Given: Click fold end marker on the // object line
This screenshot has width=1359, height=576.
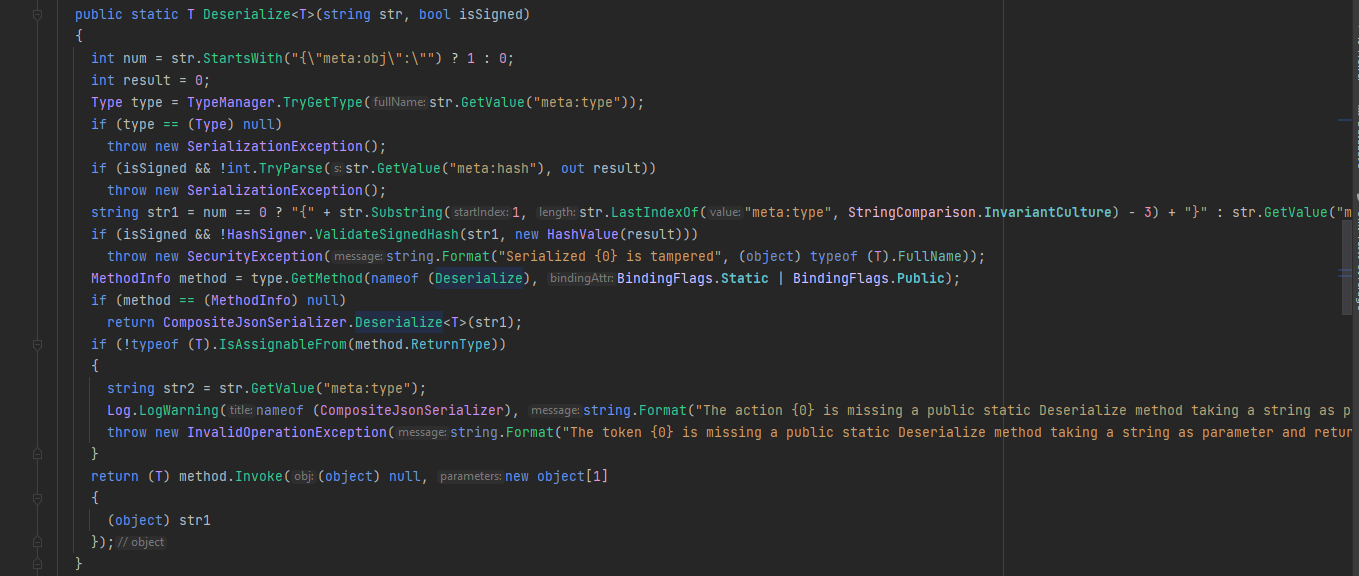Looking at the screenshot, I should (x=37, y=543).
